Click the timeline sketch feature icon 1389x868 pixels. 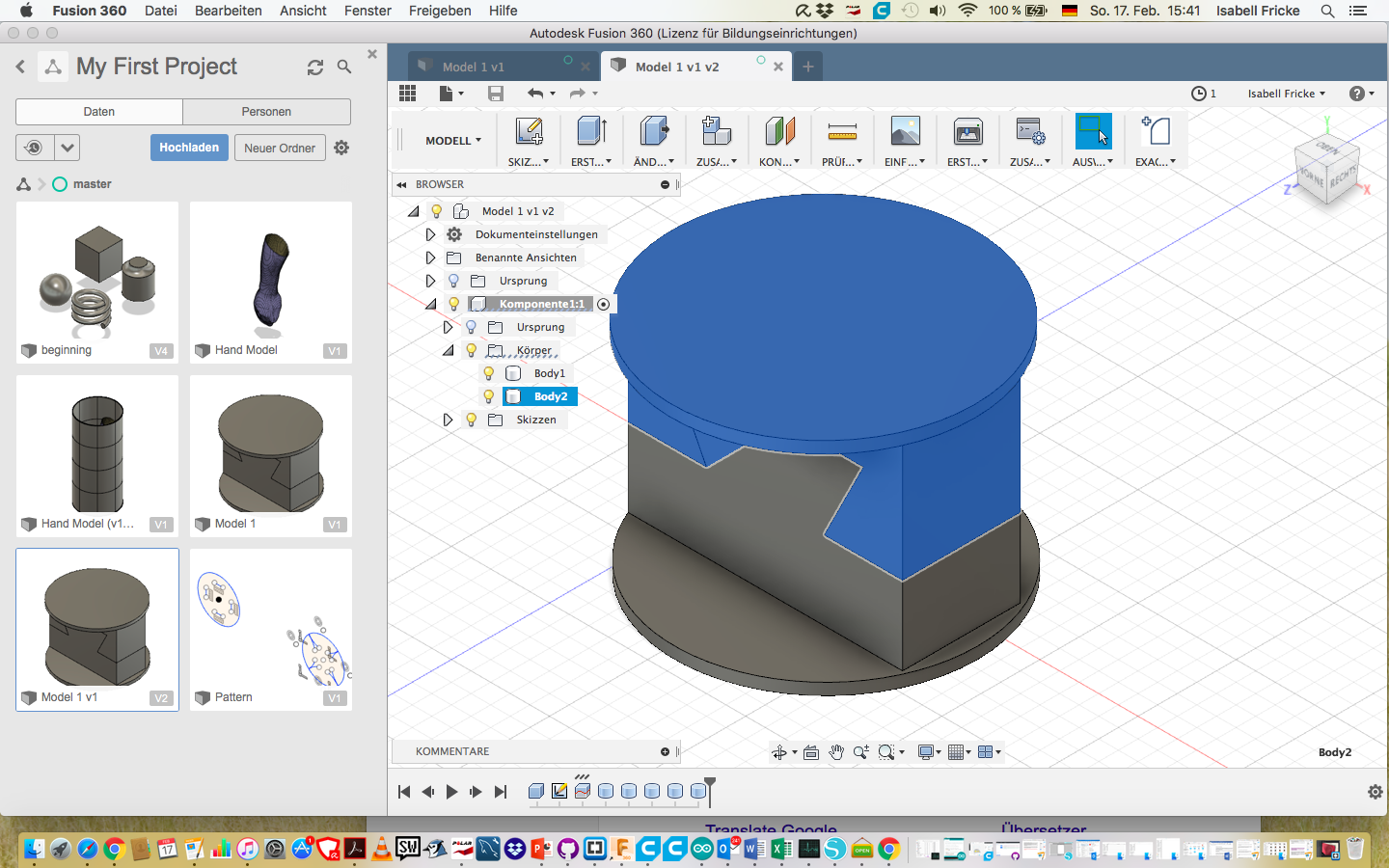coord(559,791)
